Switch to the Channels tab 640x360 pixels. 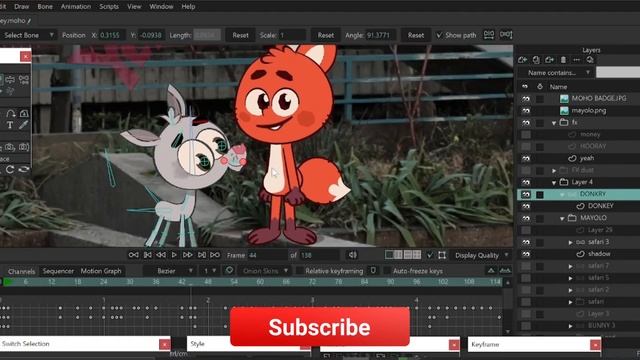21,271
